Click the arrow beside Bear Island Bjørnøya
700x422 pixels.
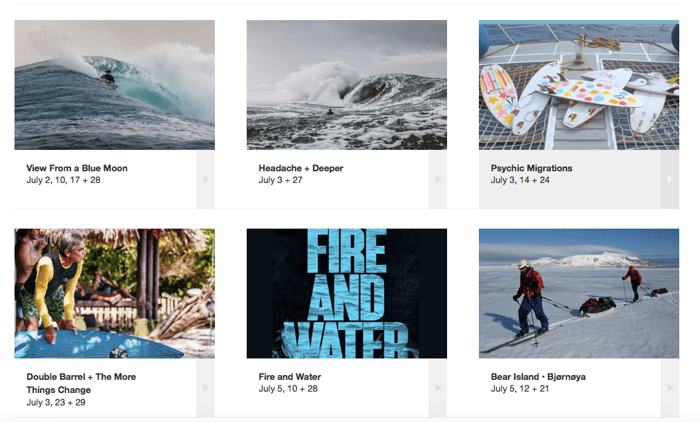click(670, 388)
